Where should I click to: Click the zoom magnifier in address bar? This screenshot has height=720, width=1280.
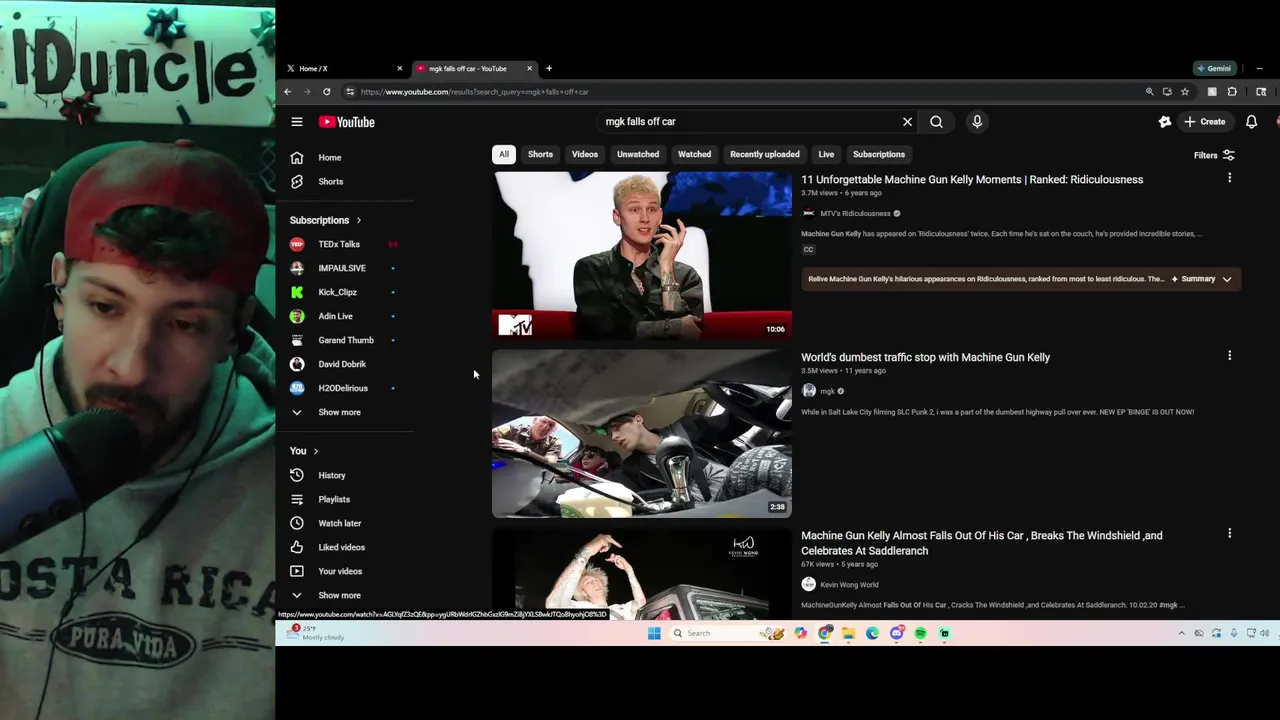(x=1150, y=92)
